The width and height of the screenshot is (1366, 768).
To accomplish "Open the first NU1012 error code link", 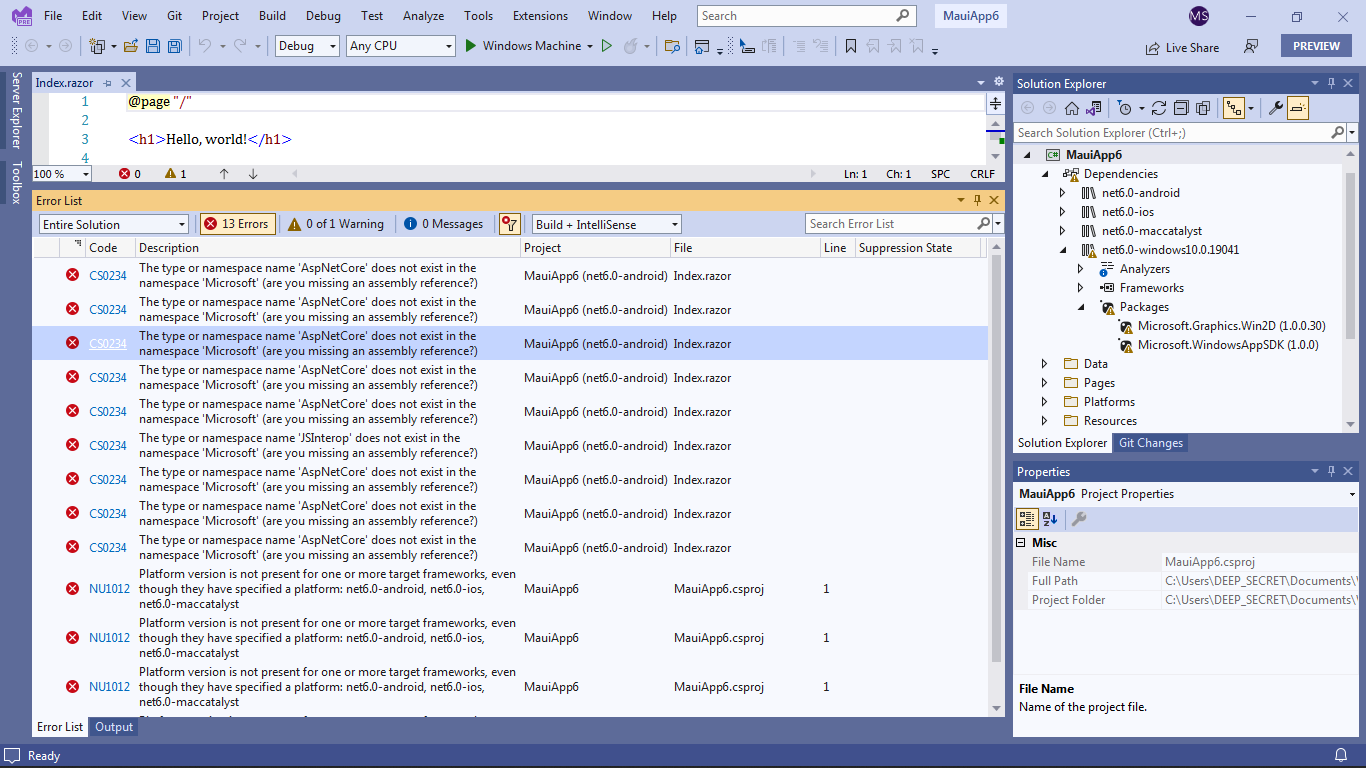I will 109,589.
